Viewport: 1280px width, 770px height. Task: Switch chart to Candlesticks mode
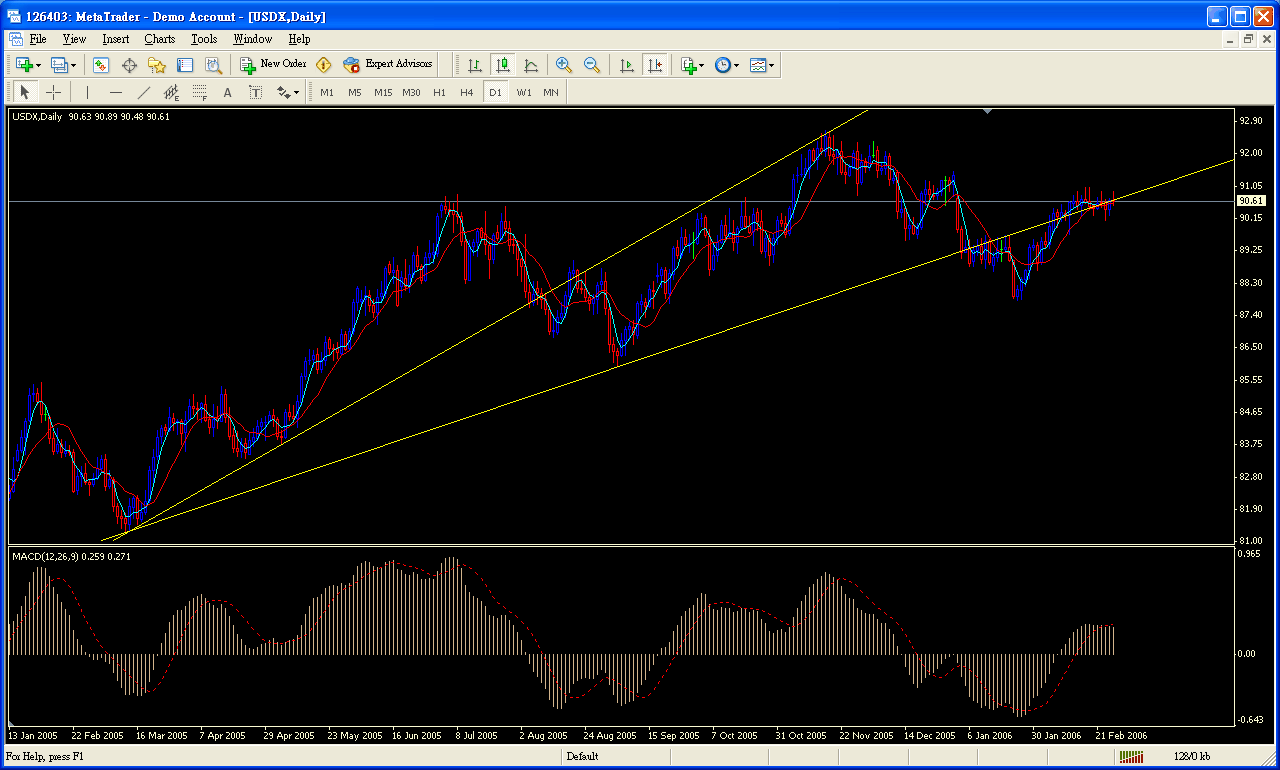click(503, 65)
